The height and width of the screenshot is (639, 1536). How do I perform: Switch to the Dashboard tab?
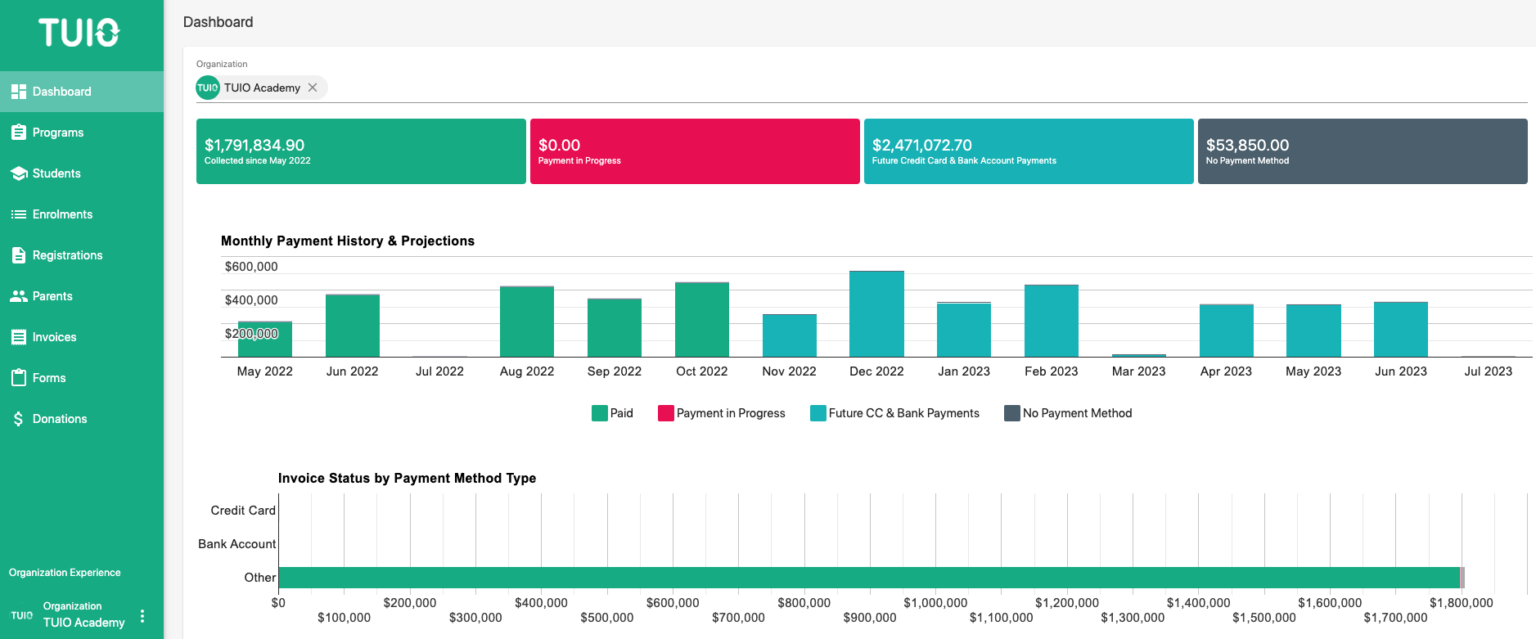click(60, 90)
